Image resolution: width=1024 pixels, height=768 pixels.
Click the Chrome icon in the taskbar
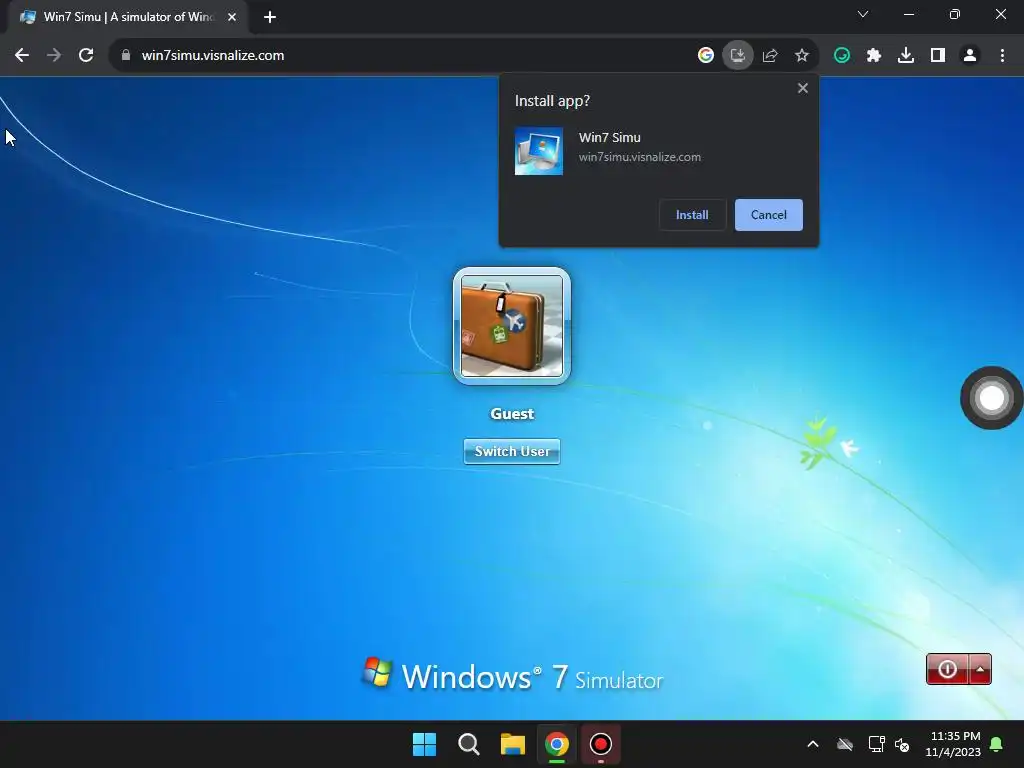pos(556,744)
